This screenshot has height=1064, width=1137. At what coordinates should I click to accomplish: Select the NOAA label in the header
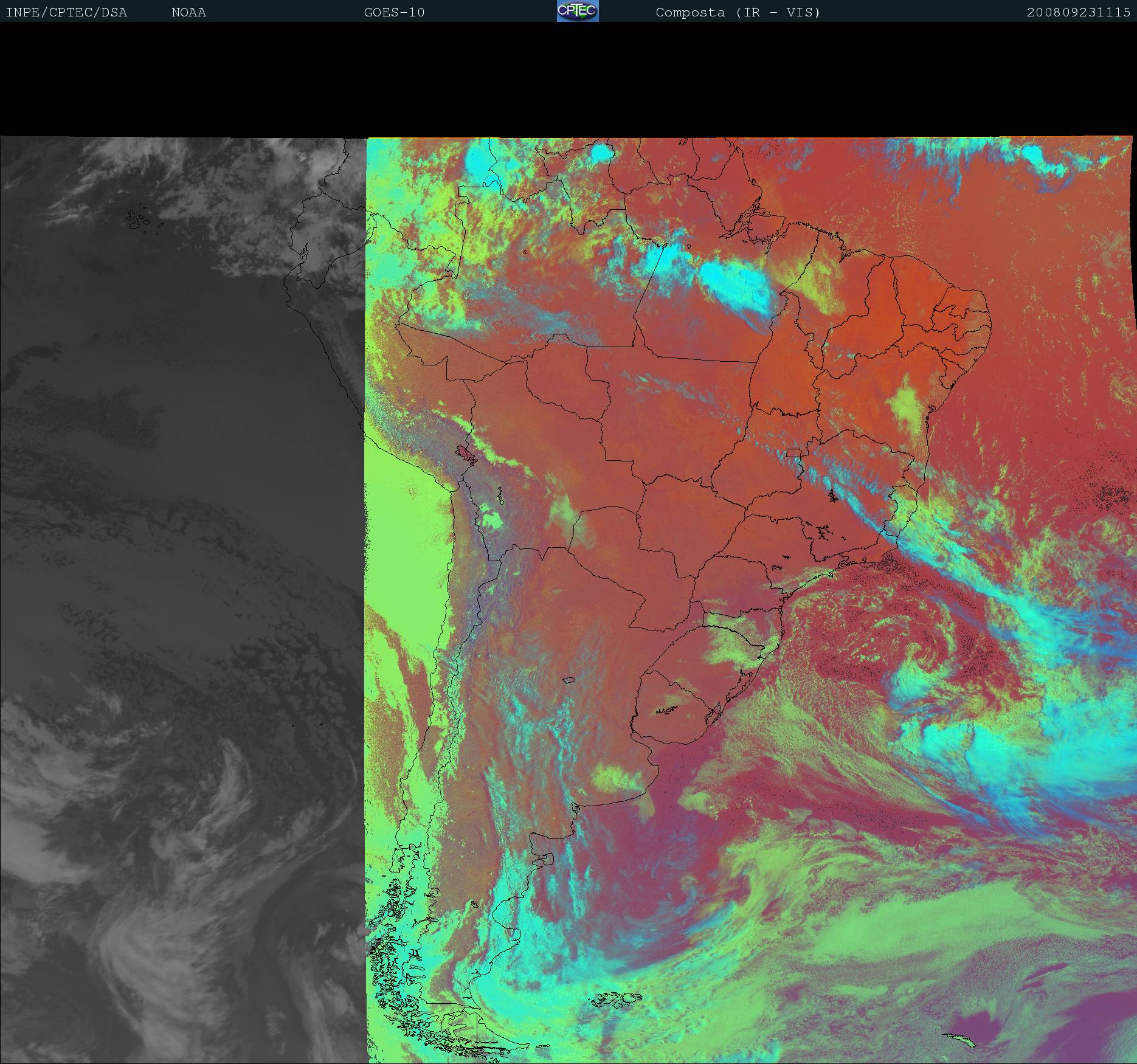[x=188, y=13]
